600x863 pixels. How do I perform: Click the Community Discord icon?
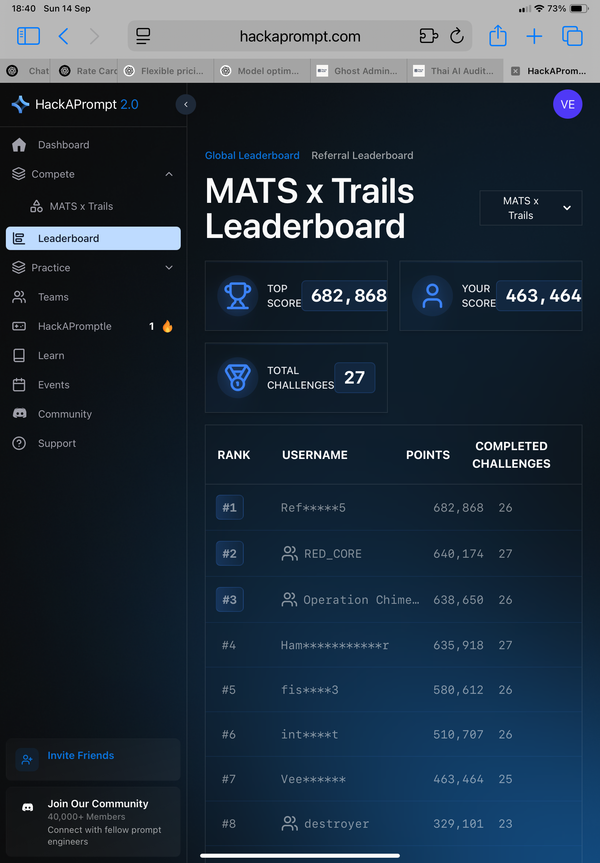click(x=19, y=414)
